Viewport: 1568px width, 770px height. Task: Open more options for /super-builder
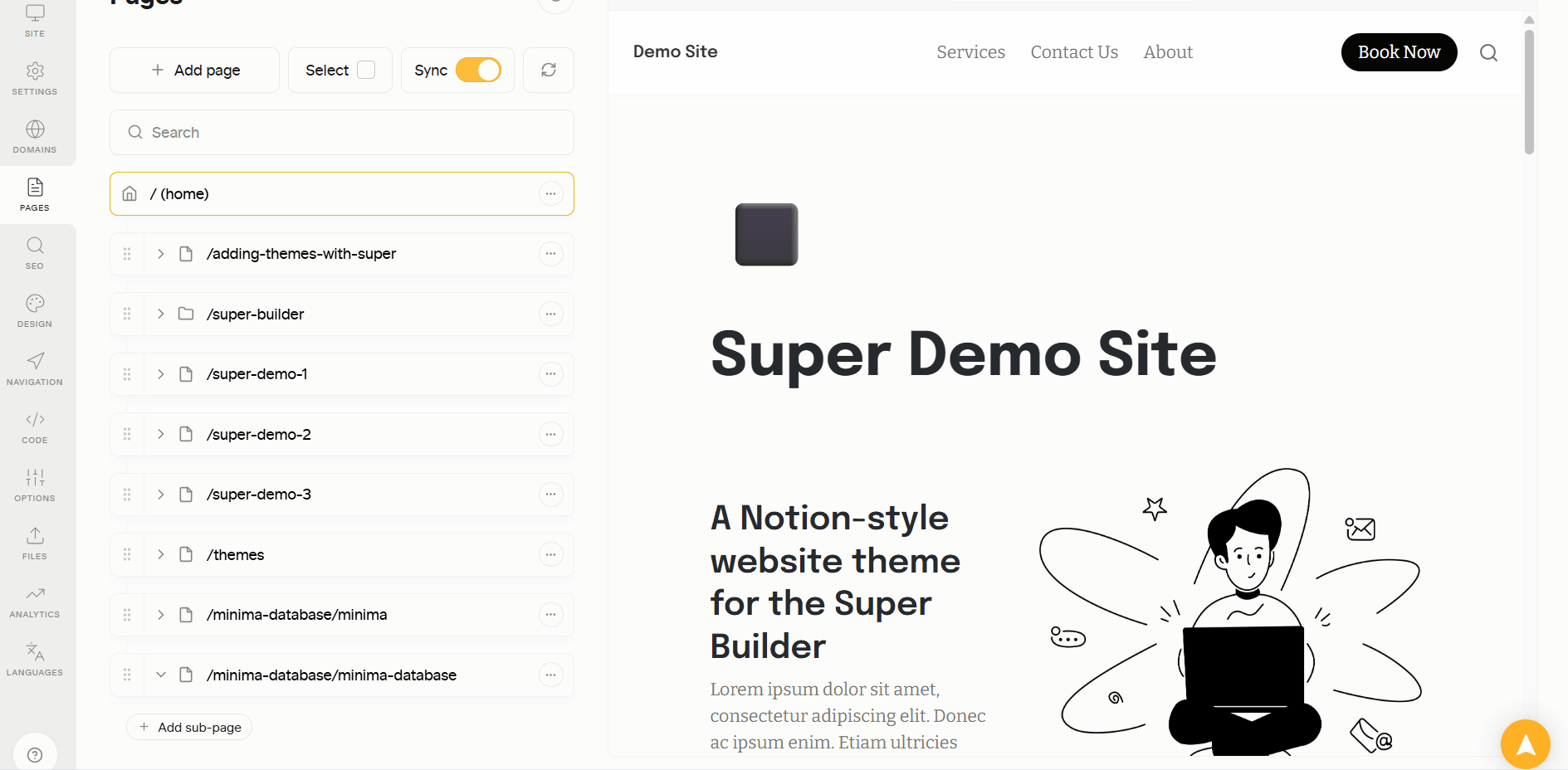pos(550,314)
